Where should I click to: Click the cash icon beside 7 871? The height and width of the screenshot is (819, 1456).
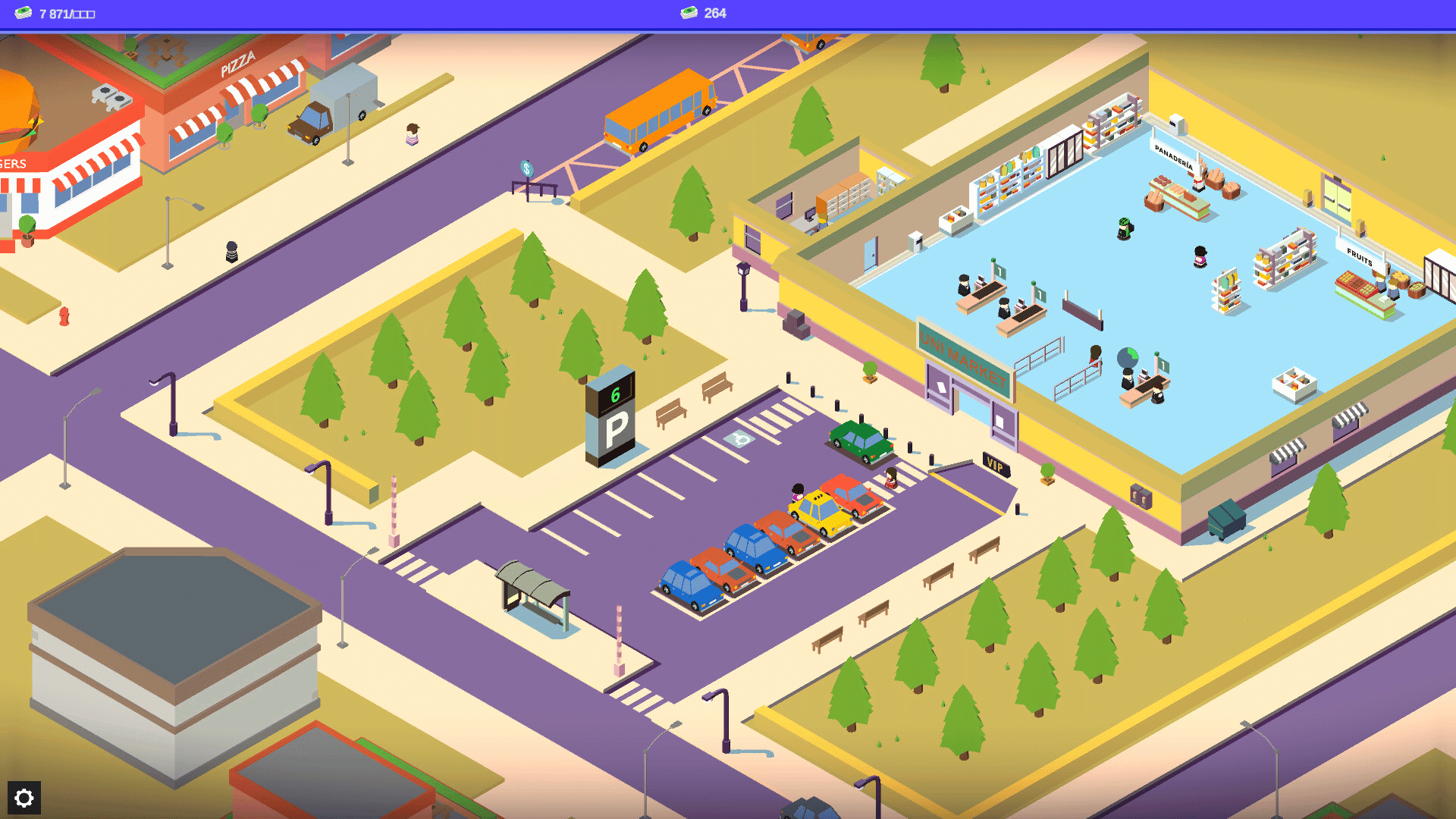24,13
